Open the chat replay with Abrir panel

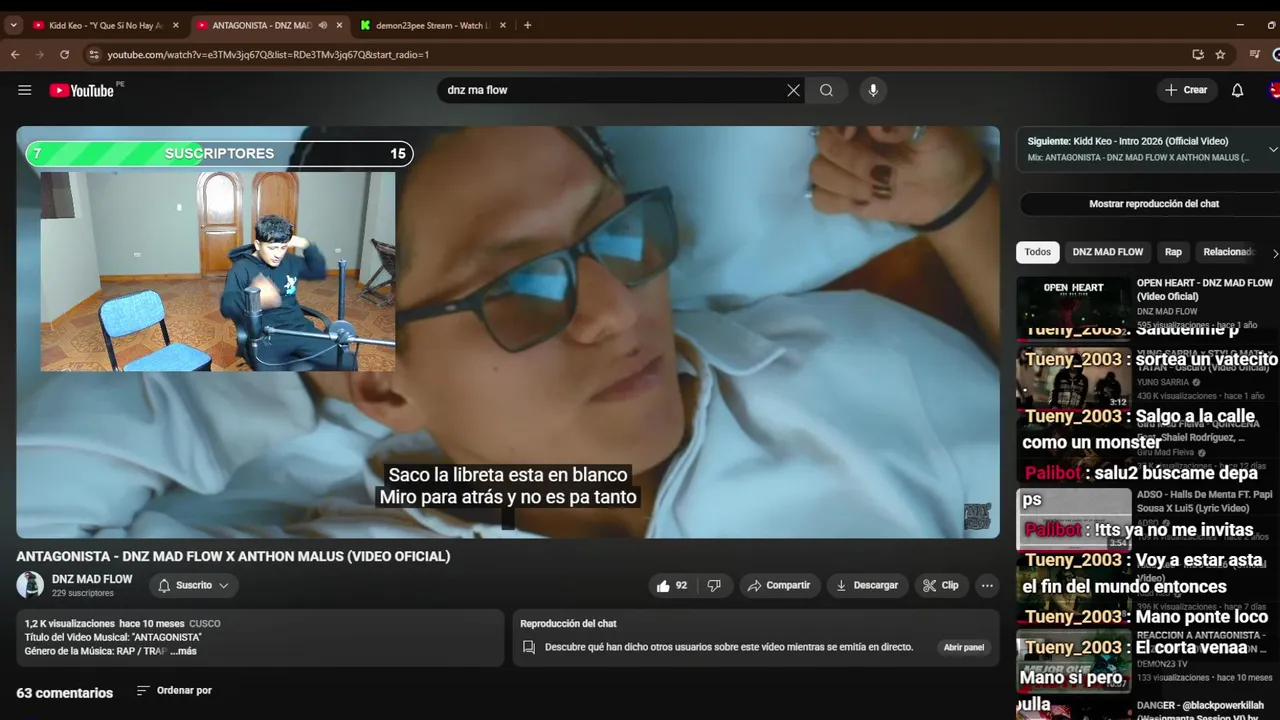tap(964, 647)
